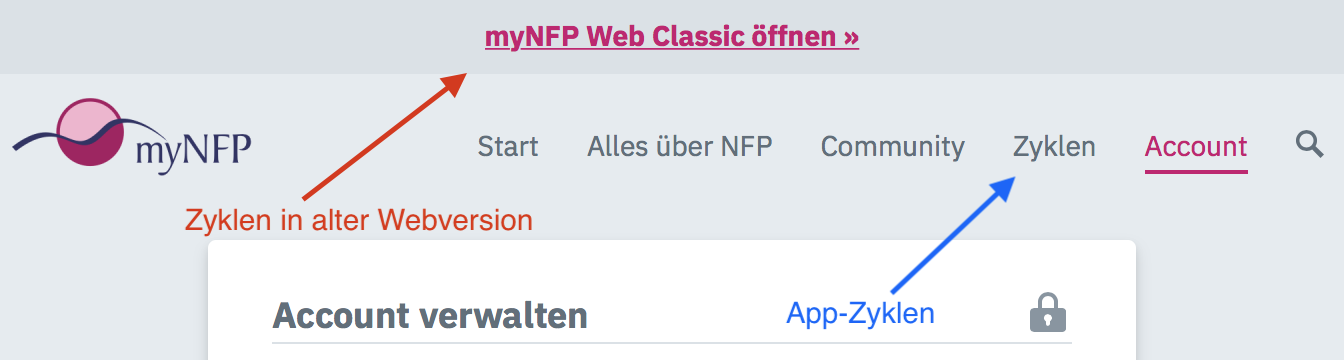Click the red text Zyklen in alter Webversion
This screenshot has width=1344, height=360.
(359, 220)
